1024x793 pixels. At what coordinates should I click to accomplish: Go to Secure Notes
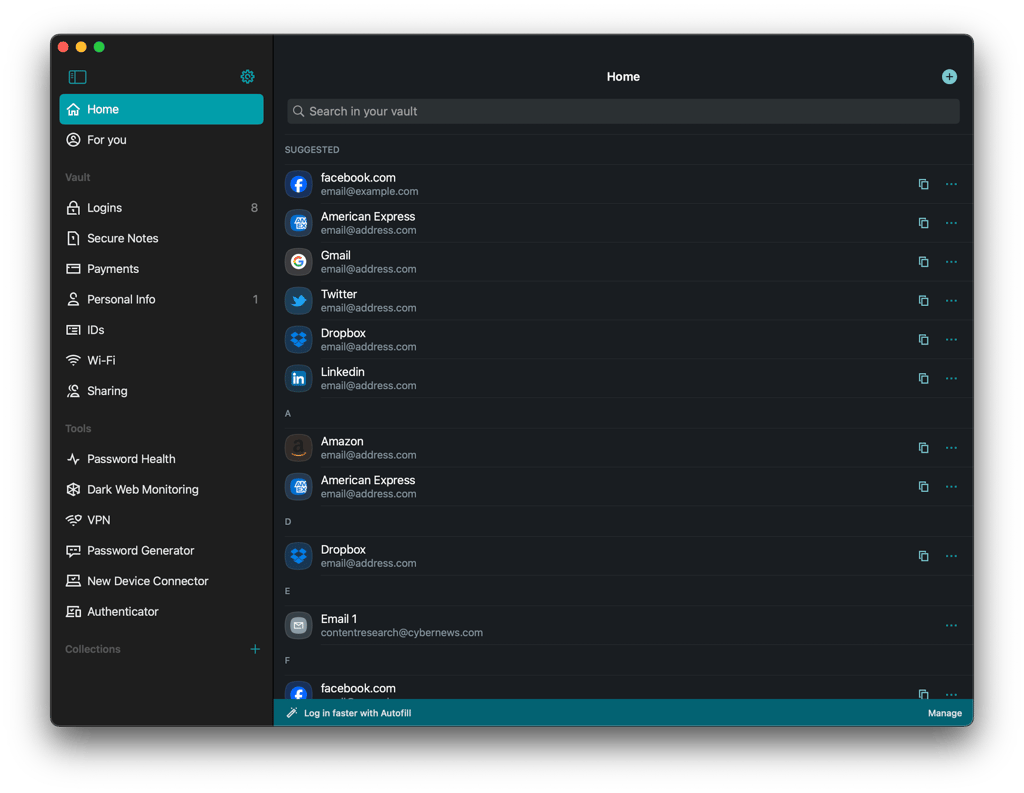point(161,238)
